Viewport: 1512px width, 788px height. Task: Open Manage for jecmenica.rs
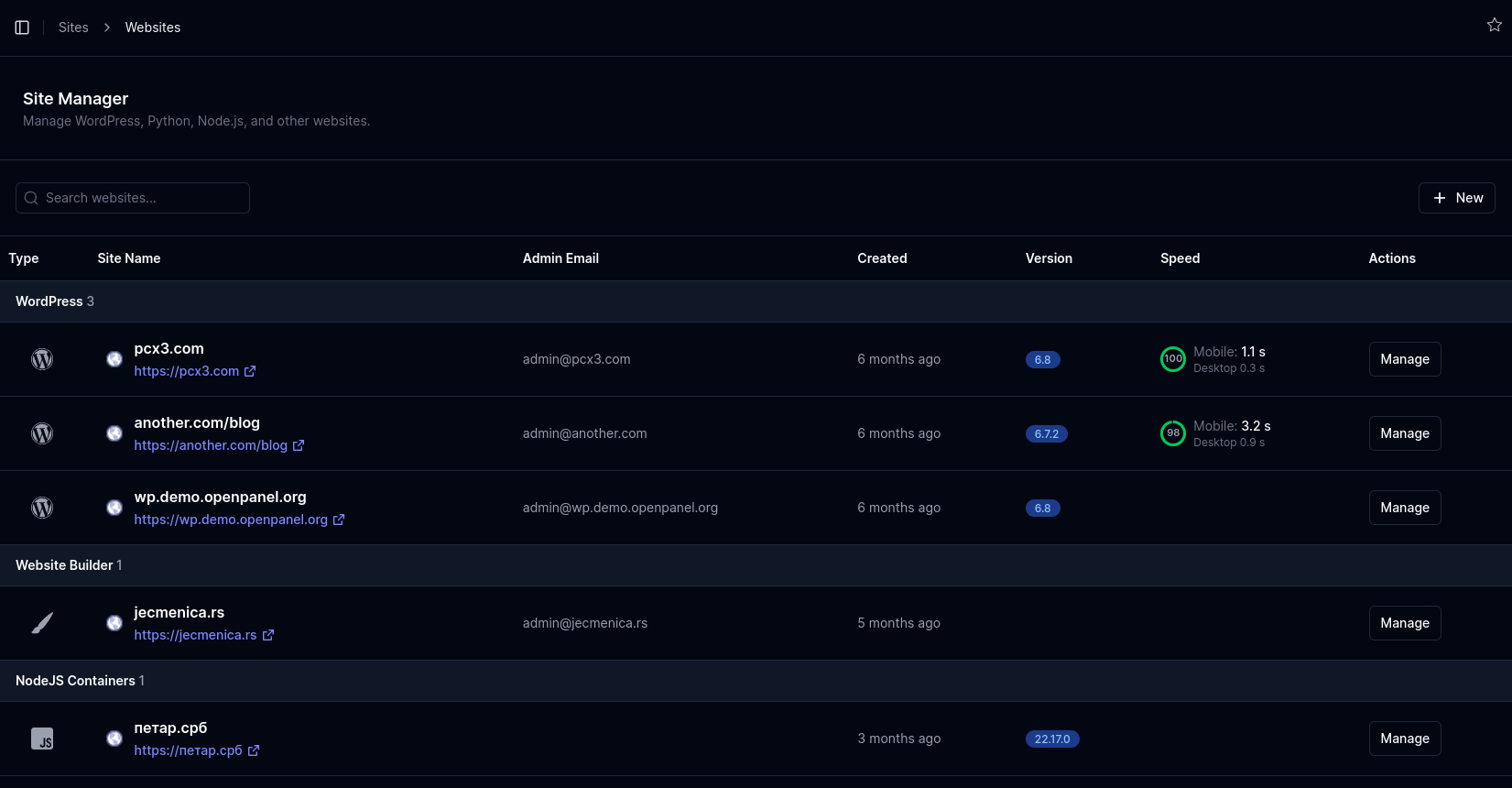[x=1404, y=623]
